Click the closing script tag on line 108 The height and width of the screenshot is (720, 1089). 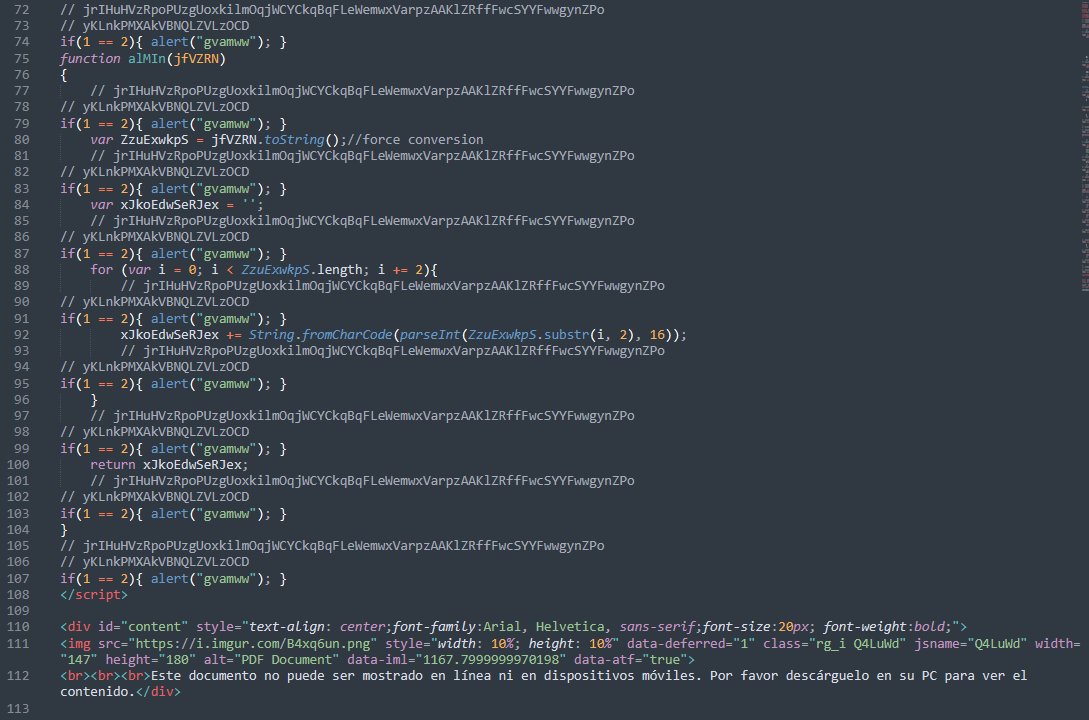pyautogui.click(x=94, y=594)
